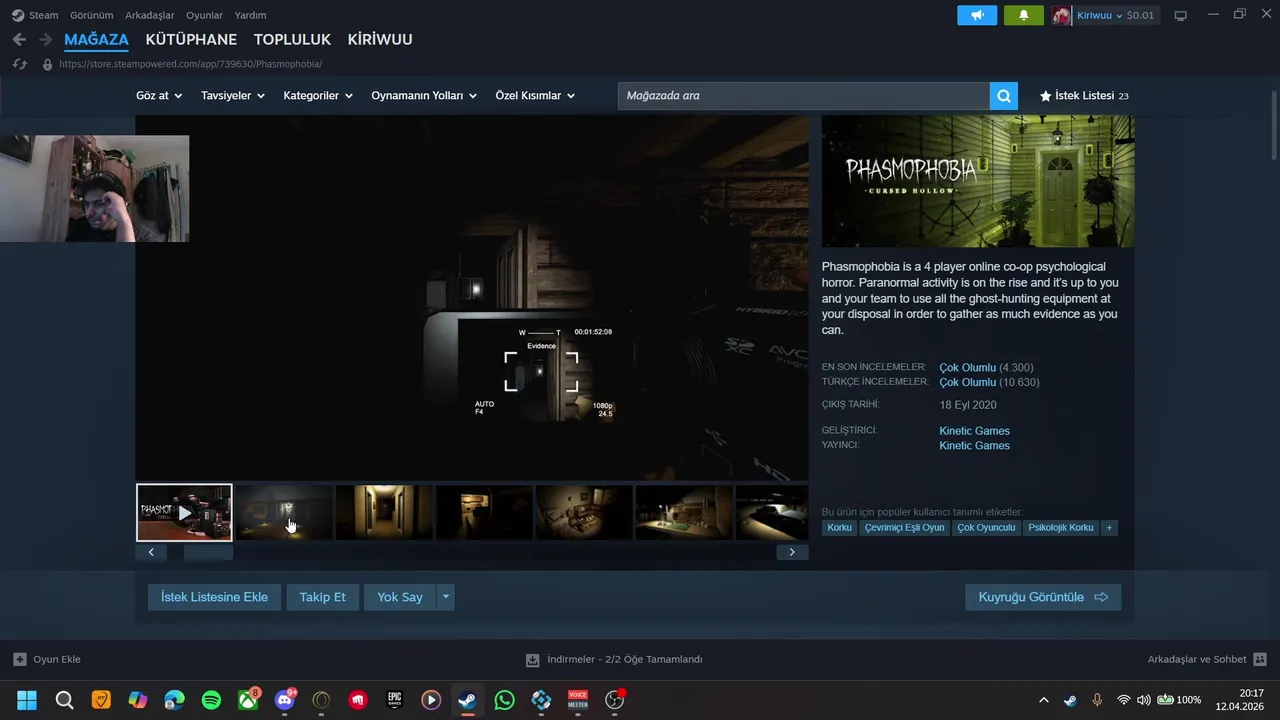Click the magnifier search button in store
The height and width of the screenshot is (720, 1280).
(x=1003, y=96)
